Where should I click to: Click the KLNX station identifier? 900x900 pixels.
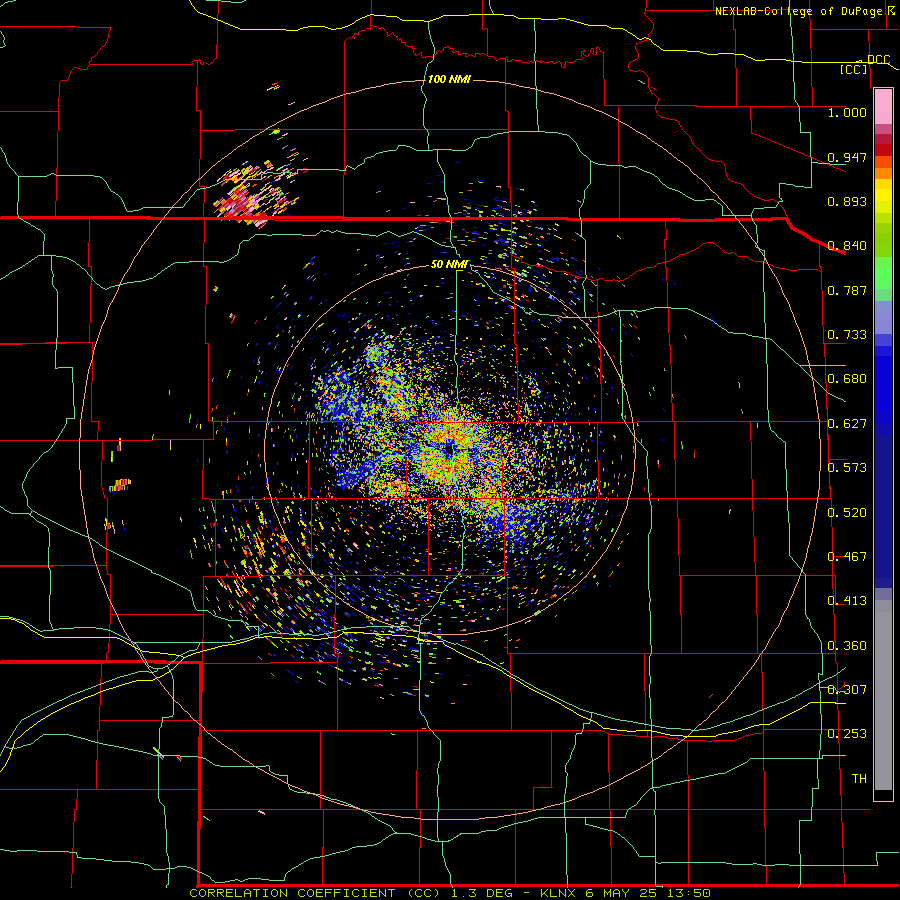click(x=559, y=893)
